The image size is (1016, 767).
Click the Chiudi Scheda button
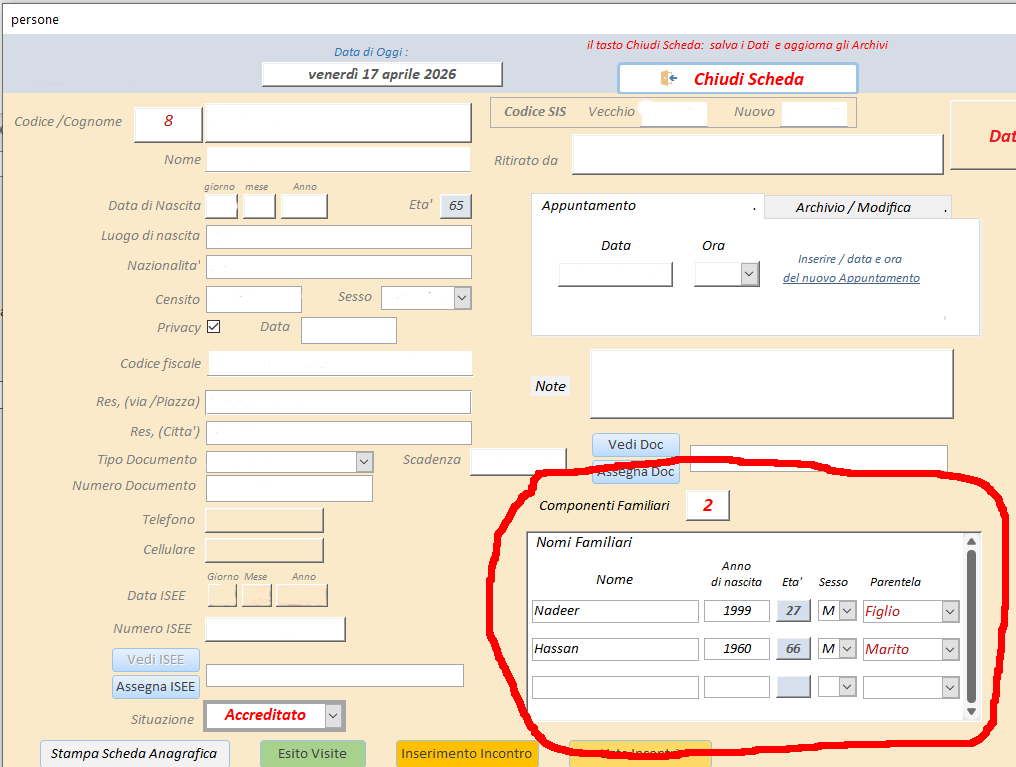pyautogui.click(x=737, y=79)
